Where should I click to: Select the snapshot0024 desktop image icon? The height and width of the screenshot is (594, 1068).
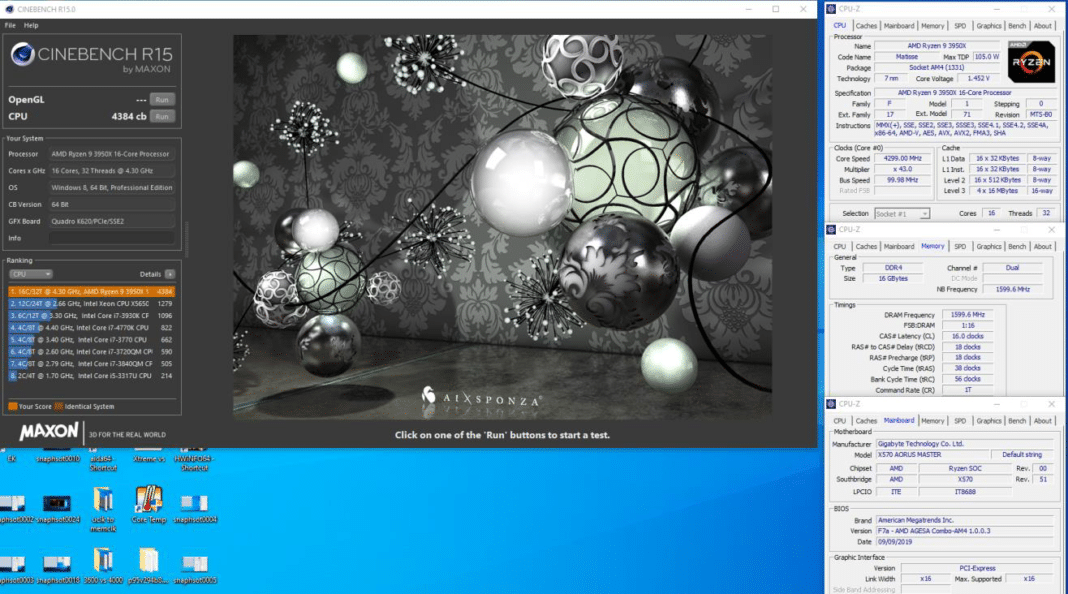click(x=57, y=508)
